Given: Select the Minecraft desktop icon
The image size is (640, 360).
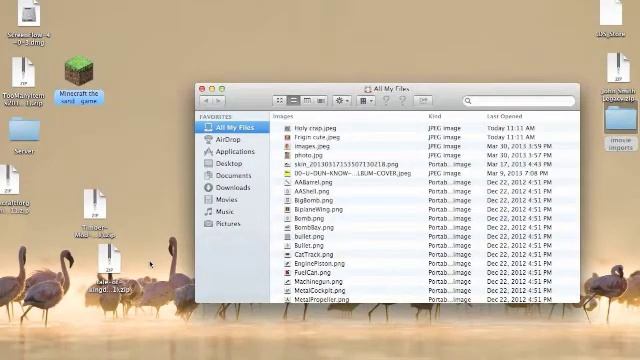Looking at the screenshot, I should (79, 71).
